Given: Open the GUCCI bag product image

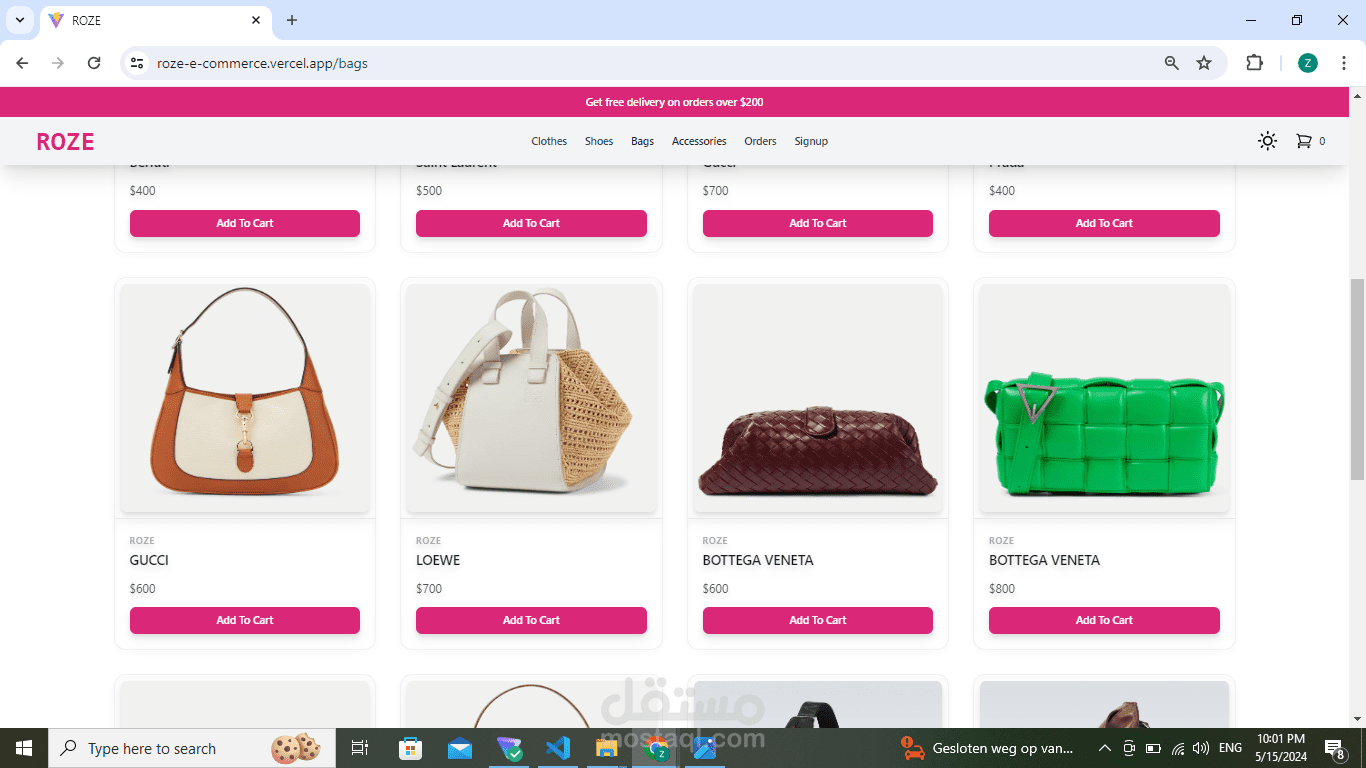Looking at the screenshot, I should [245, 398].
